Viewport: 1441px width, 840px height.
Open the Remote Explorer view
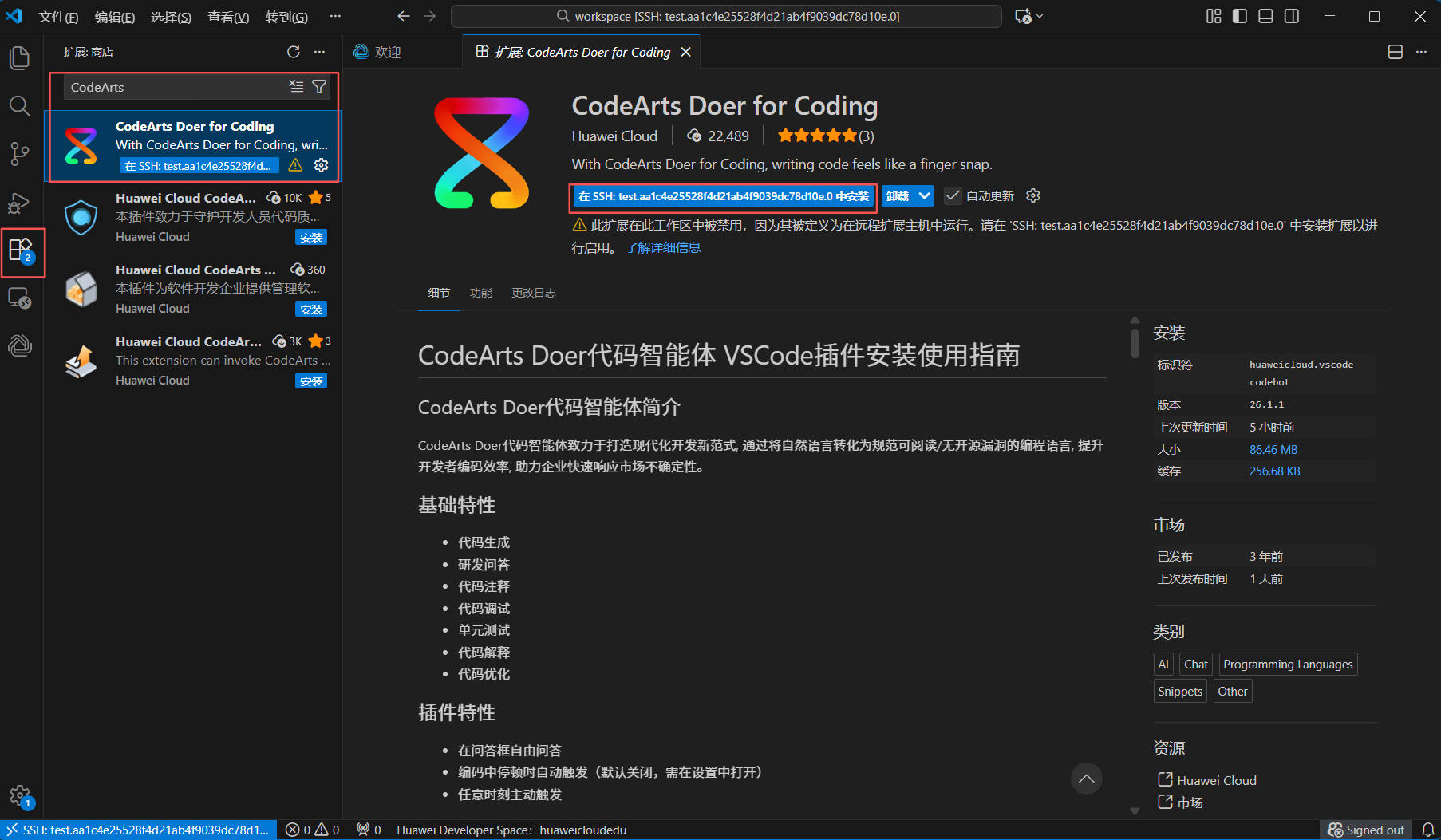point(20,298)
